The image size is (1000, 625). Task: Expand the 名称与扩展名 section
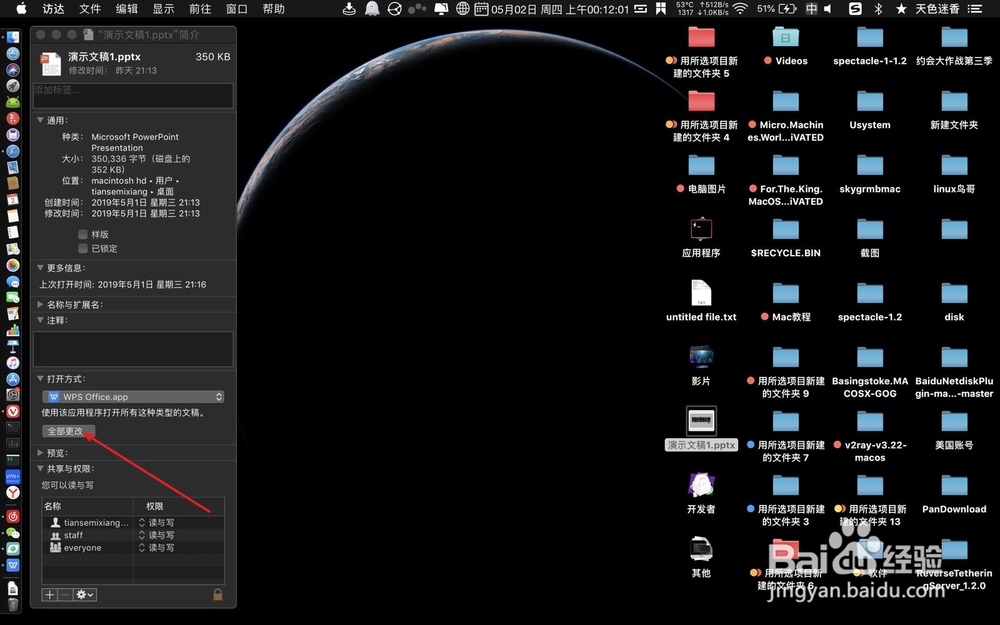pyautogui.click(x=40, y=304)
